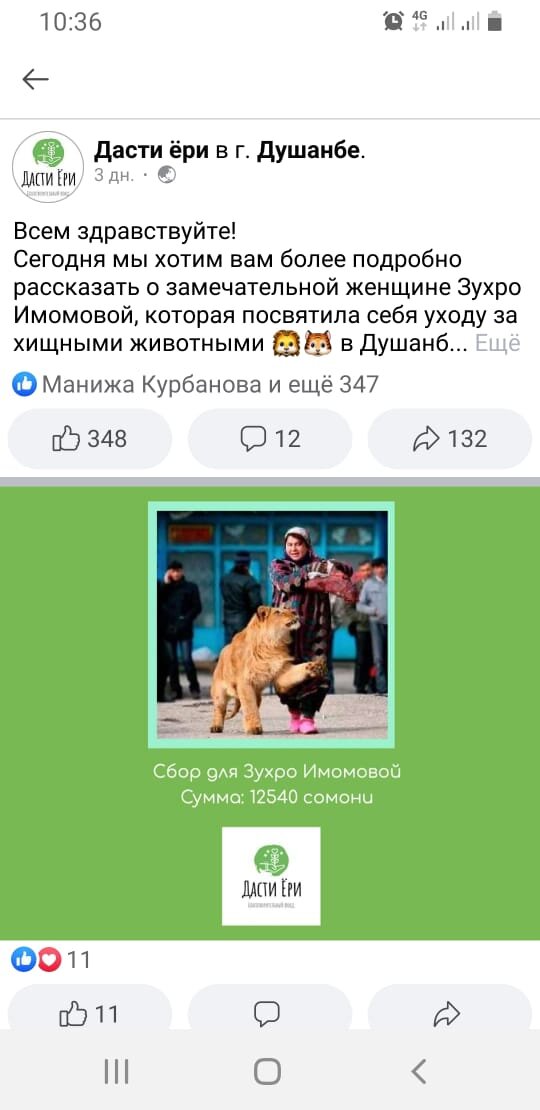
Task: Share the post with 132 shares
Action: (x=450, y=439)
